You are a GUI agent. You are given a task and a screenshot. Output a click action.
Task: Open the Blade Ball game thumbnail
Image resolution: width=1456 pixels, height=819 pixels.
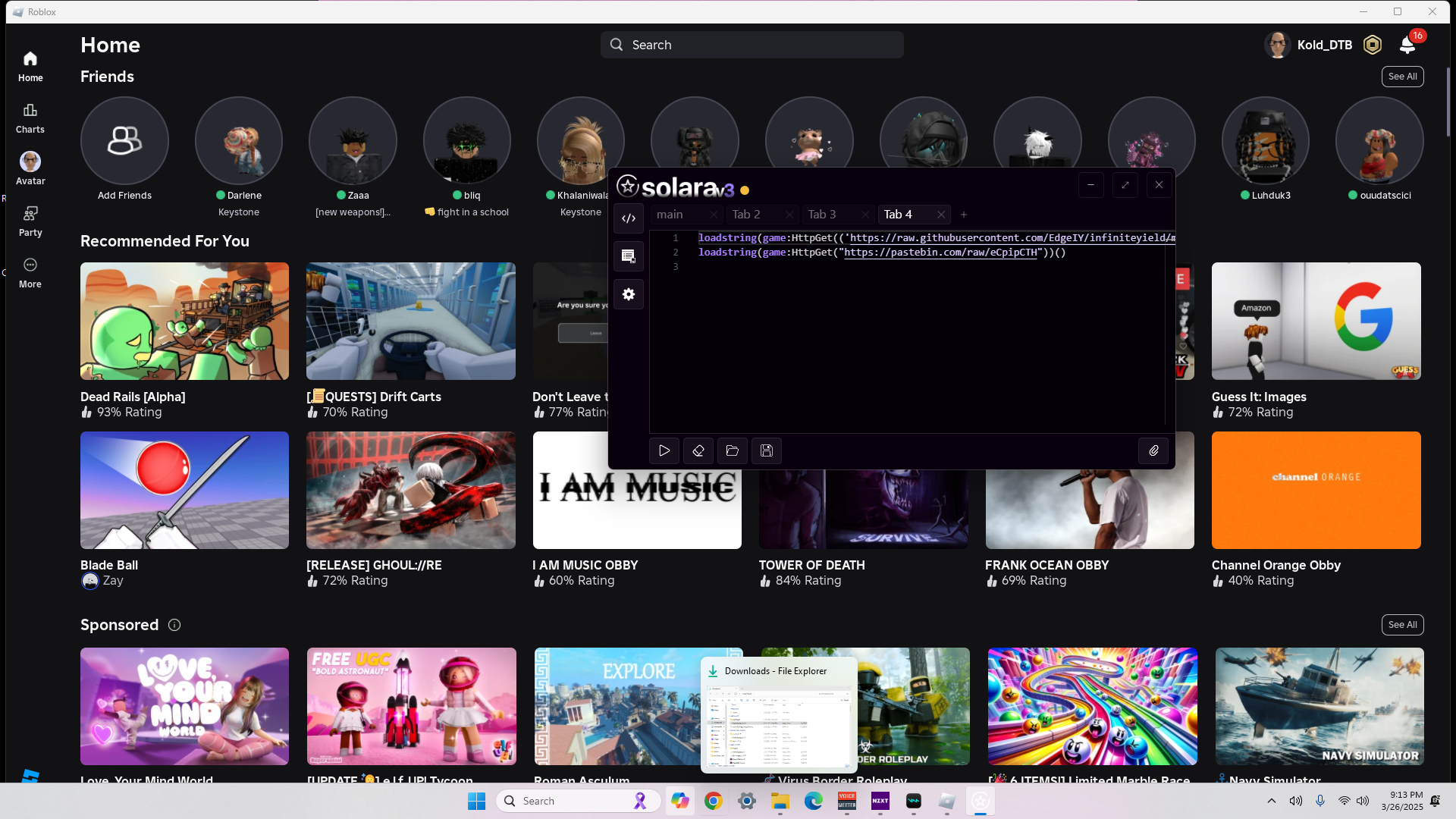click(x=184, y=491)
